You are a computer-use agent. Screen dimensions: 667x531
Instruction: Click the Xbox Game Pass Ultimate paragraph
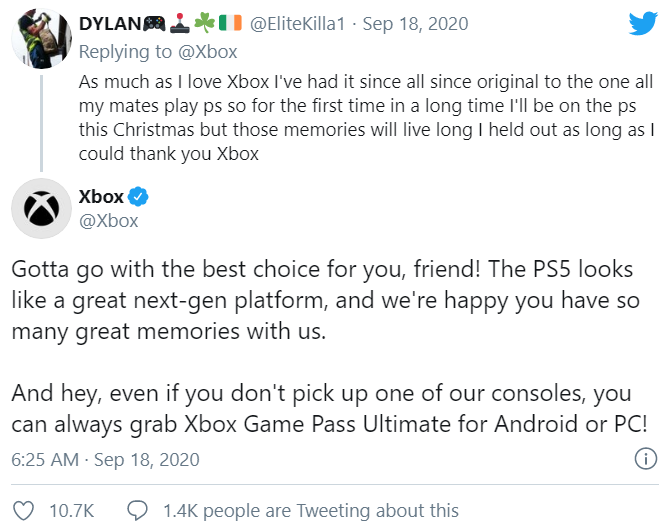[332, 410]
